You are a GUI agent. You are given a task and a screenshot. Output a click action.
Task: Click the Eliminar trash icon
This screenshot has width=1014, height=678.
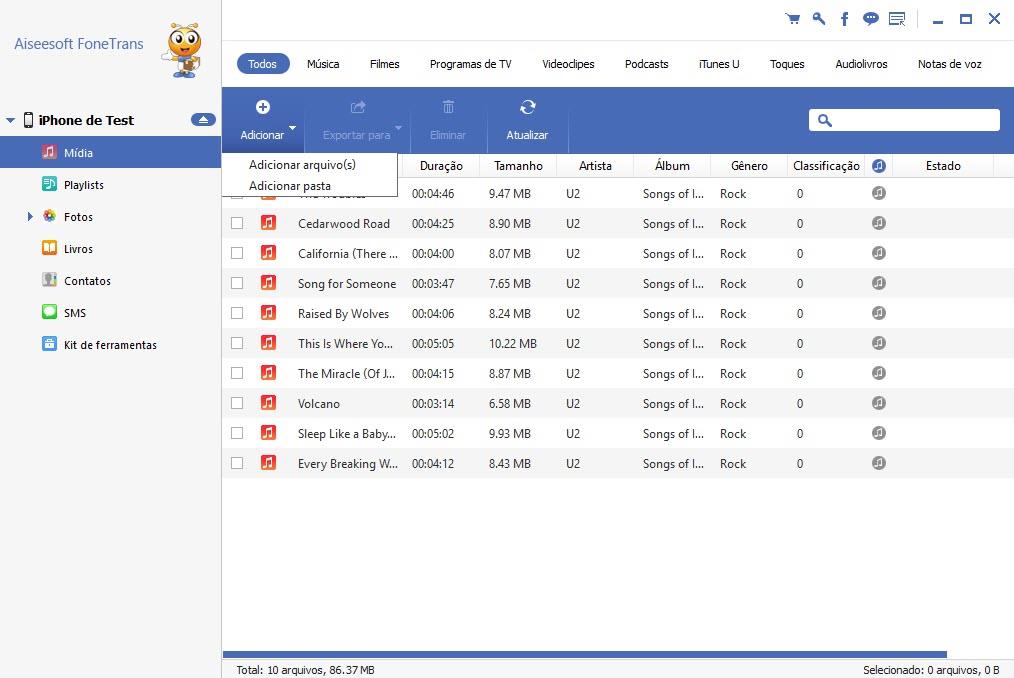448,107
